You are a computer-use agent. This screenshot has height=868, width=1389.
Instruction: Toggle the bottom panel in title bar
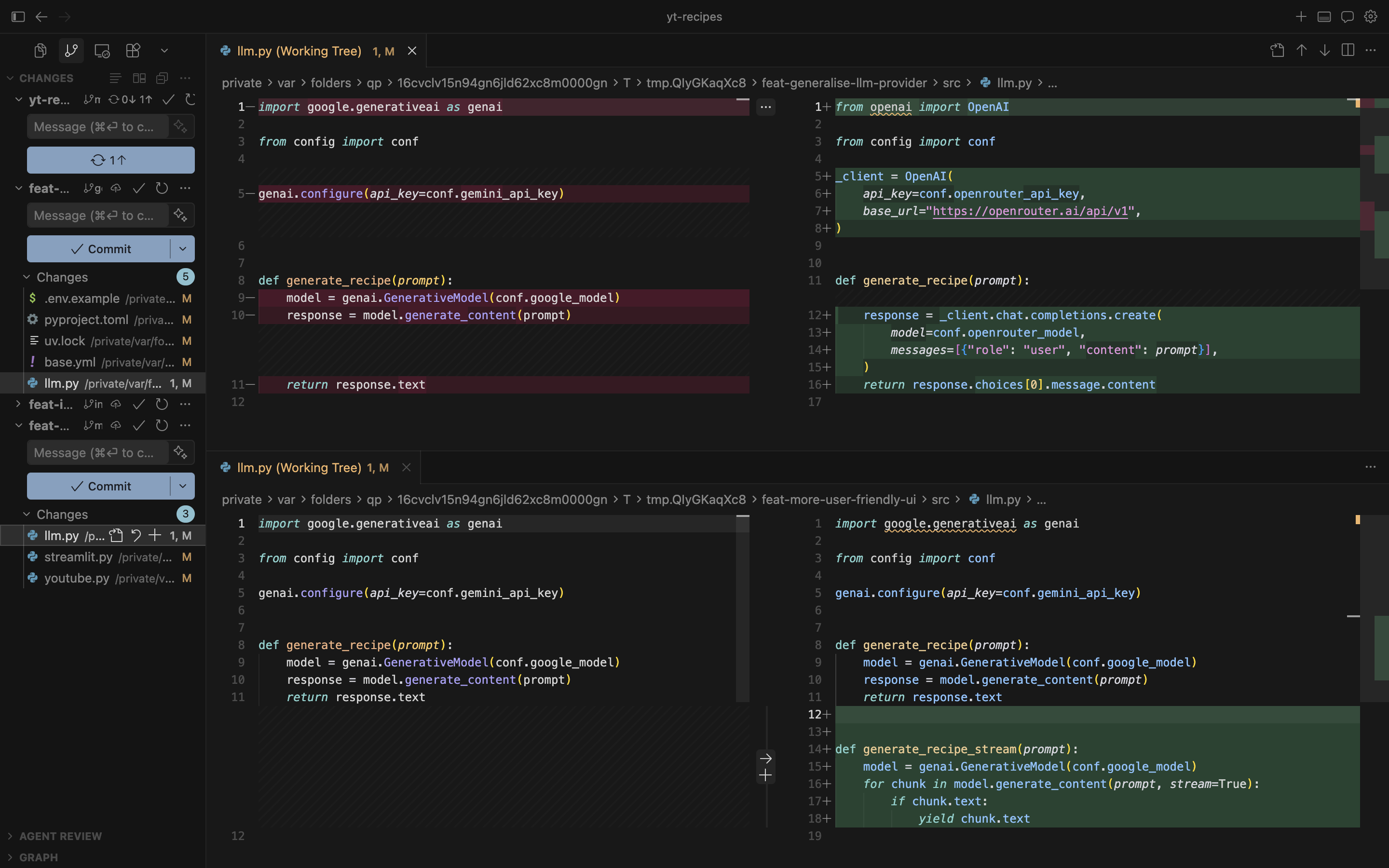coord(1324,17)
